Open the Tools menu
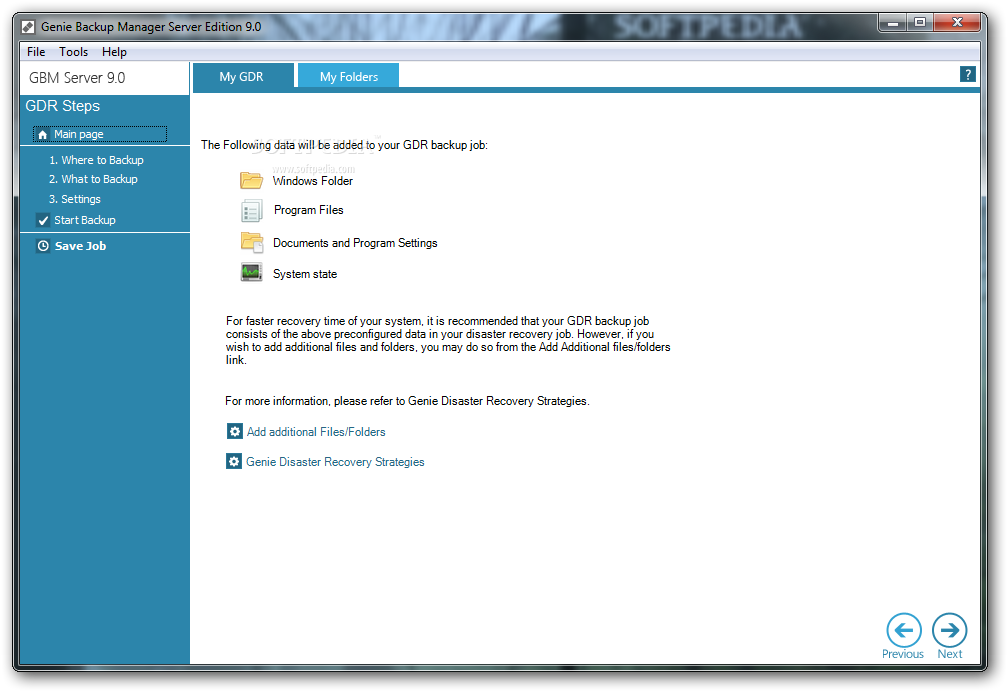 click(73, 51)
